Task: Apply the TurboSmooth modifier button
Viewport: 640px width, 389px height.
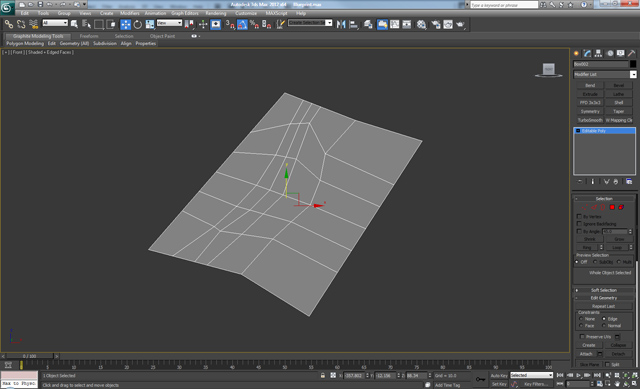Action: click(590, 120)
